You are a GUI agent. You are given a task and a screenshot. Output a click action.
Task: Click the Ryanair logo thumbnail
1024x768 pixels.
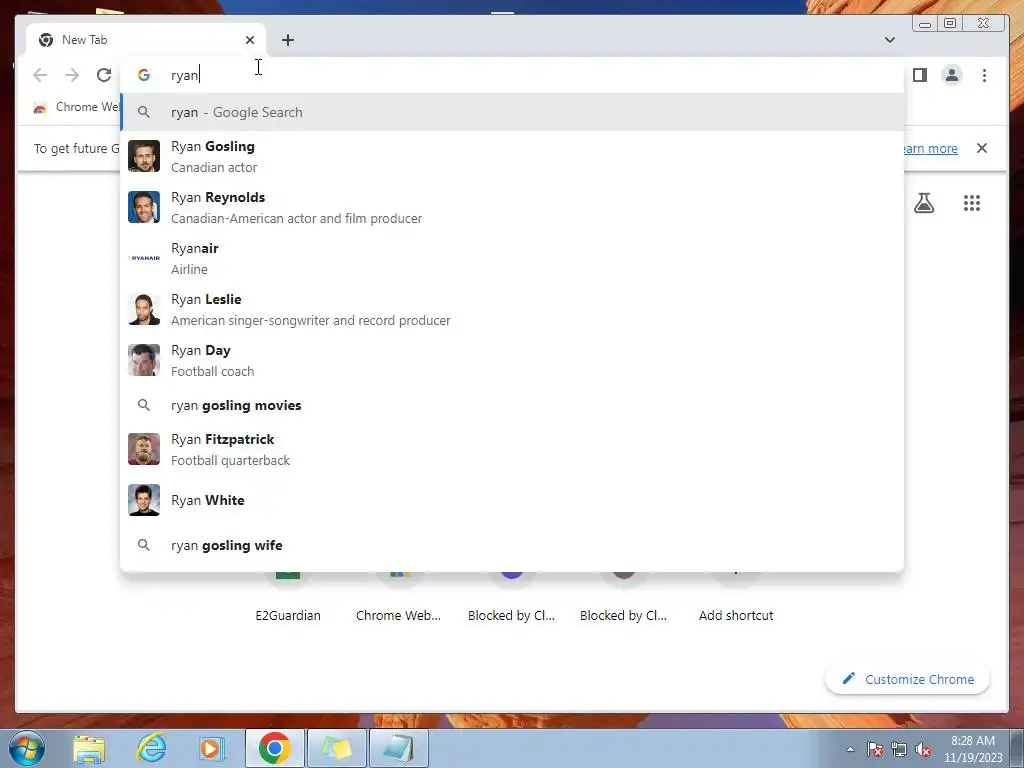click(x=144, y=258)
